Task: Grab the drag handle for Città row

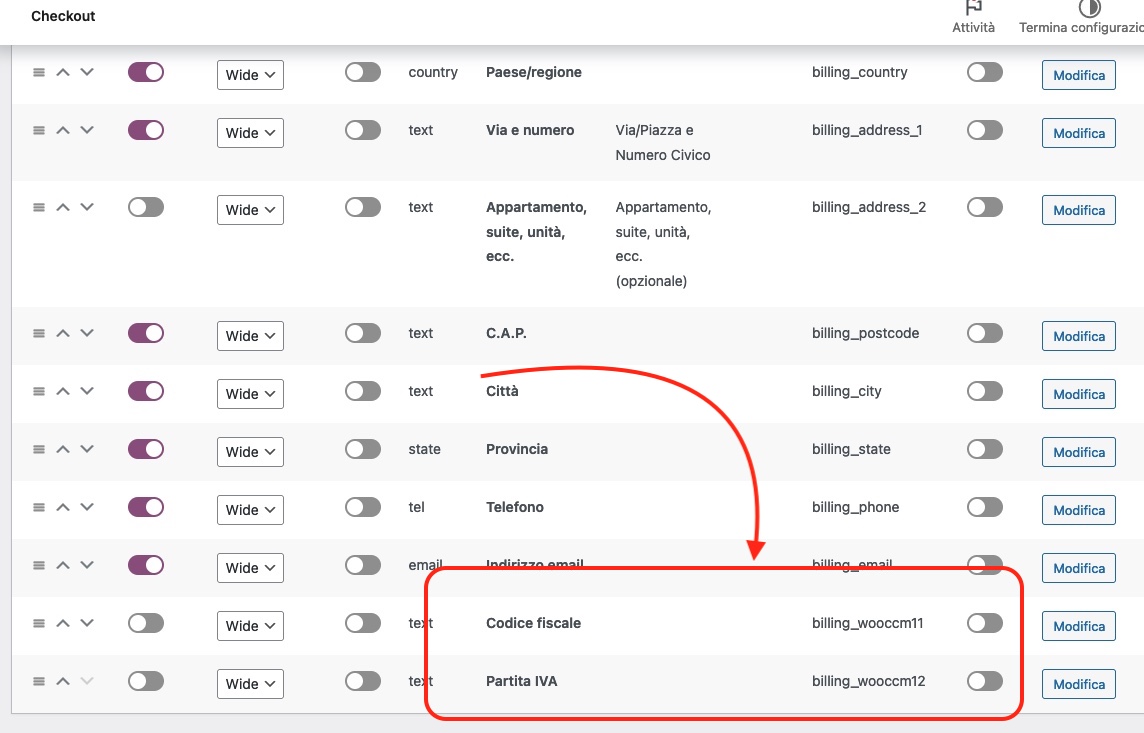Action: pyautogui.click(x=39, y=392)
